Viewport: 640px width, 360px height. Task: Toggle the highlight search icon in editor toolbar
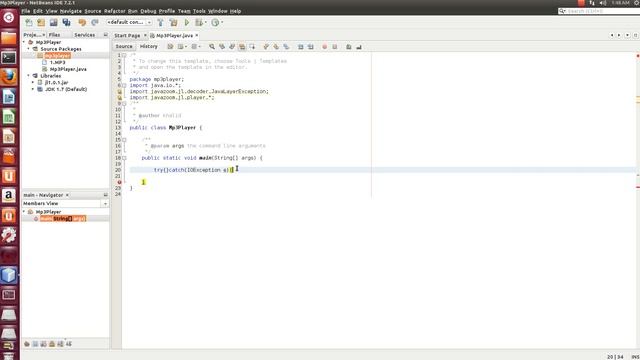pos(242,47)
